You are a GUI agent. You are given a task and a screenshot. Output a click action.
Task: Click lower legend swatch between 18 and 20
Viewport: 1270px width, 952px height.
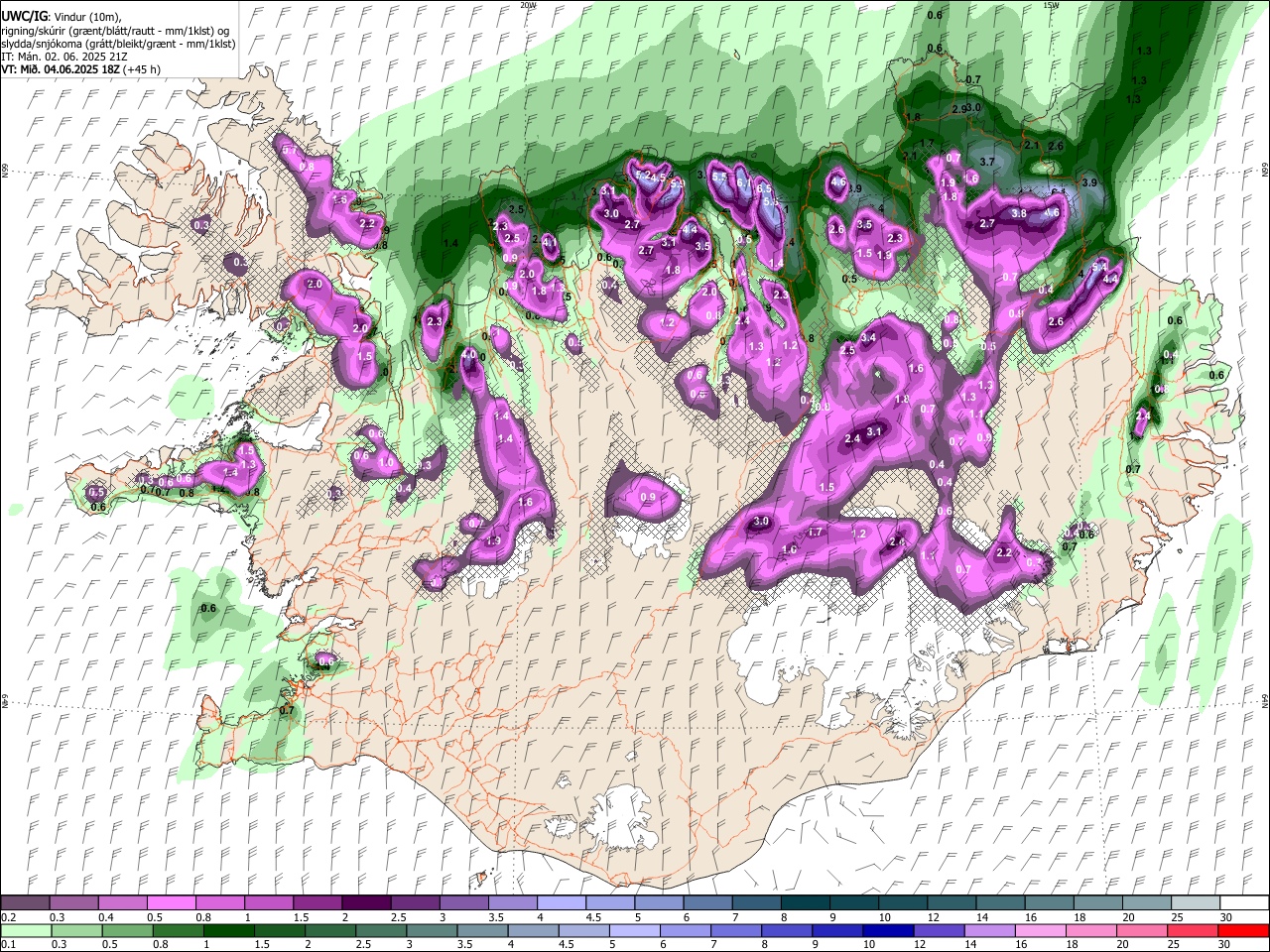point(1091,930)
